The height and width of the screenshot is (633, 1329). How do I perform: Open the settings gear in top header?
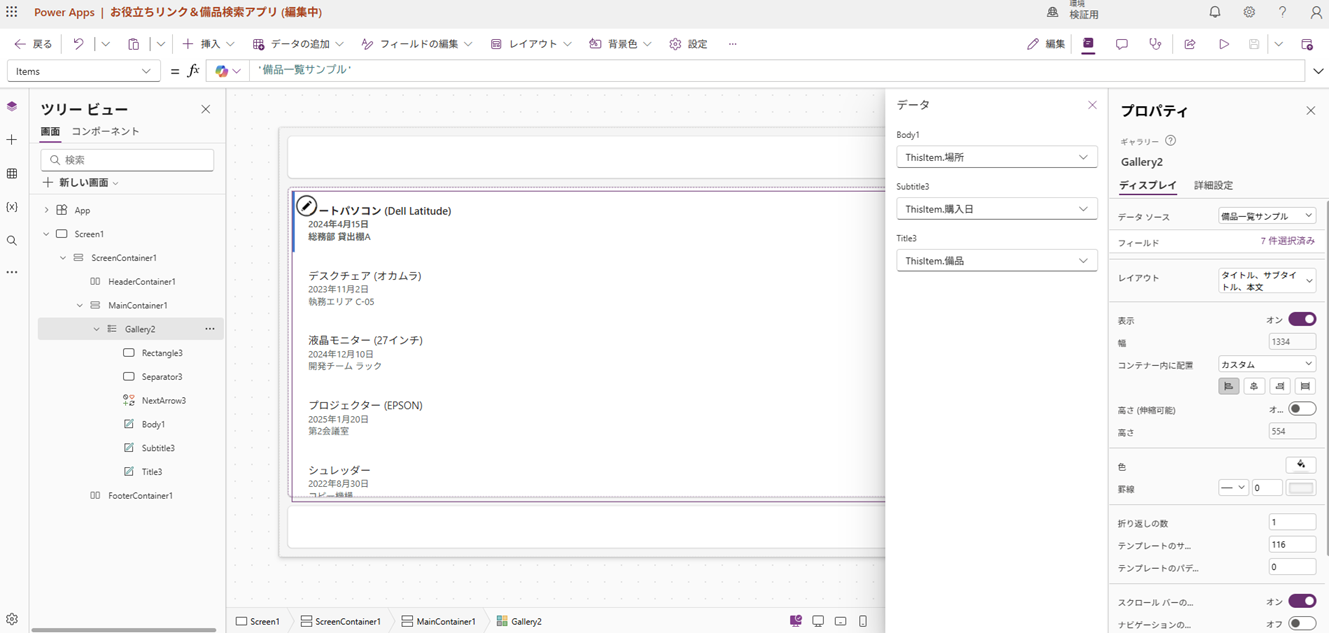tap(1249, 12)
